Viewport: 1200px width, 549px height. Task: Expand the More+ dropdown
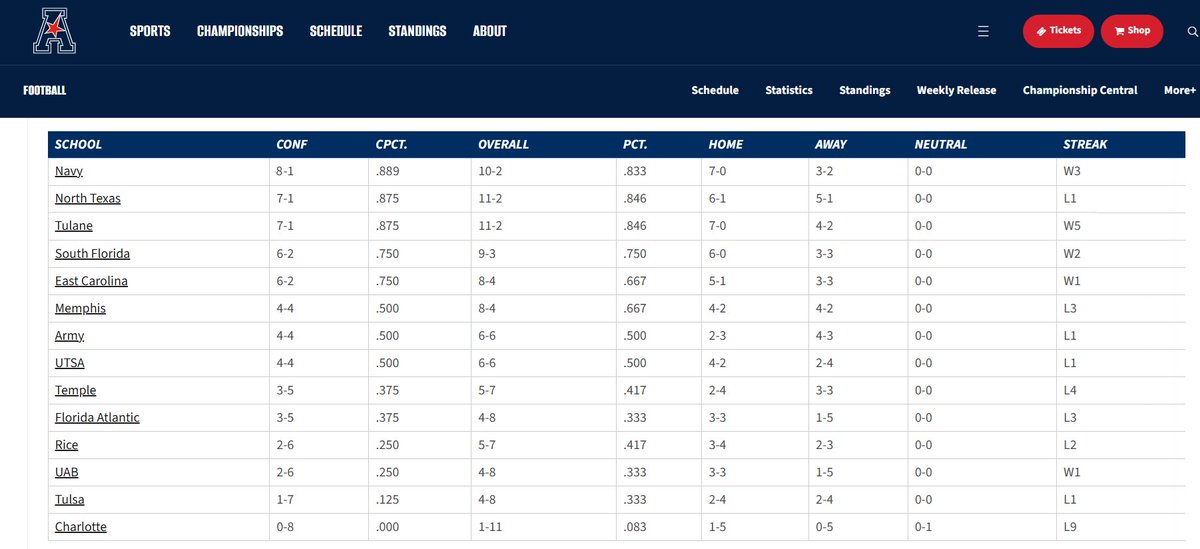pyautogui.click(x=1180, y=90)
